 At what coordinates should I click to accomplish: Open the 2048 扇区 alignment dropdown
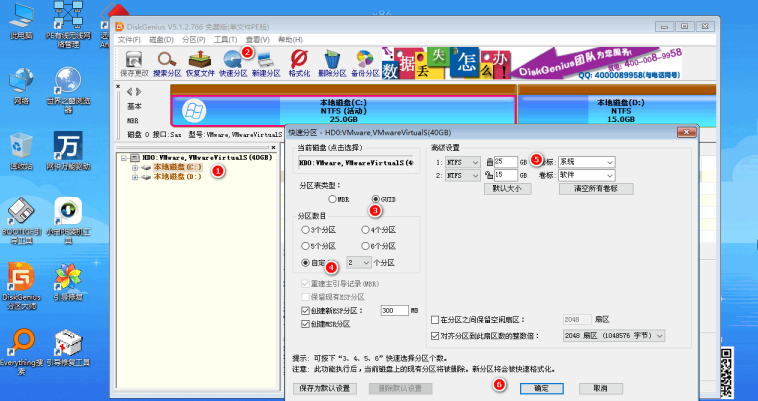(613, 335)
